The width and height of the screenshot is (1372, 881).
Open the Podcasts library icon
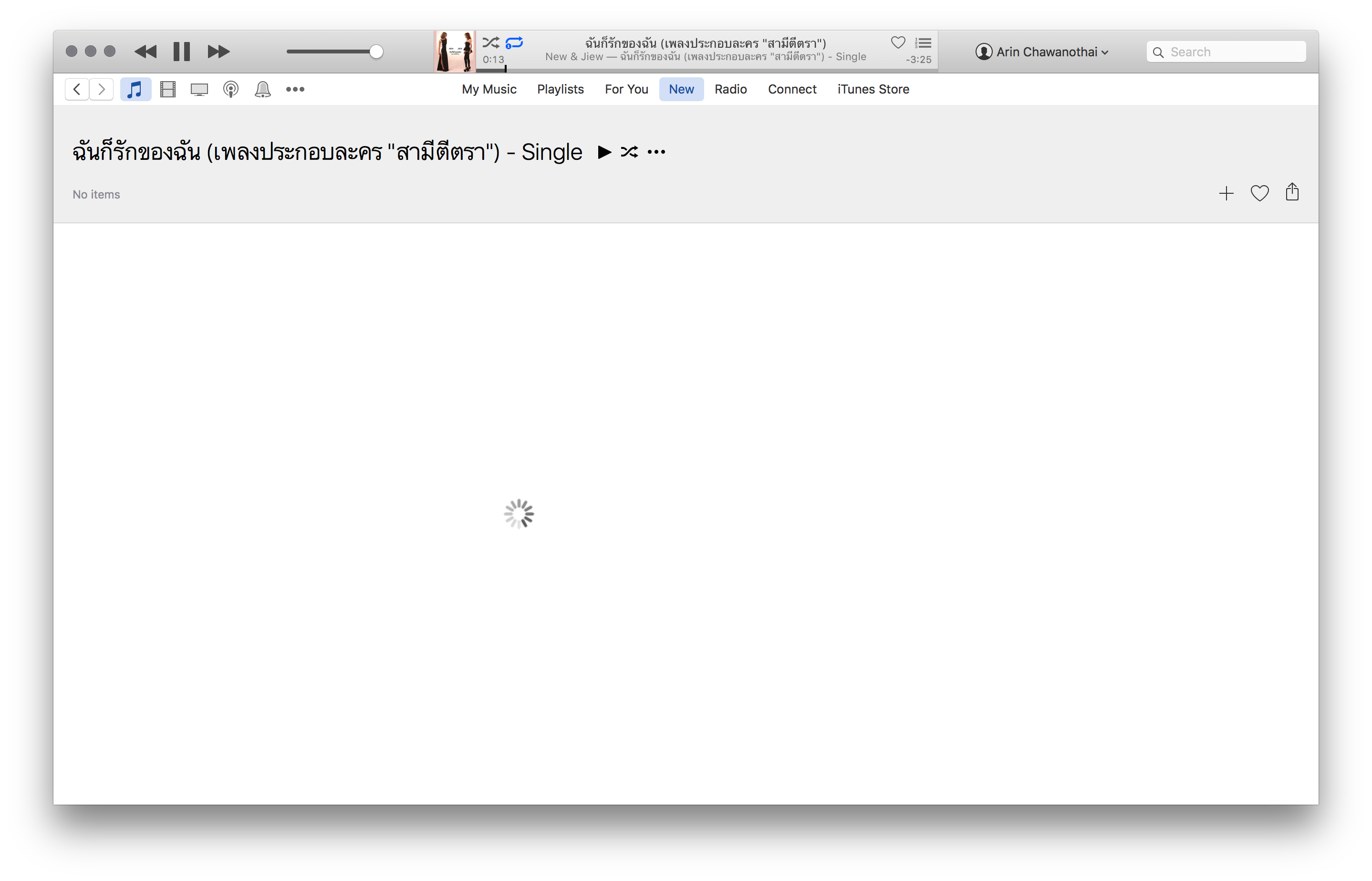pos(231,89)
